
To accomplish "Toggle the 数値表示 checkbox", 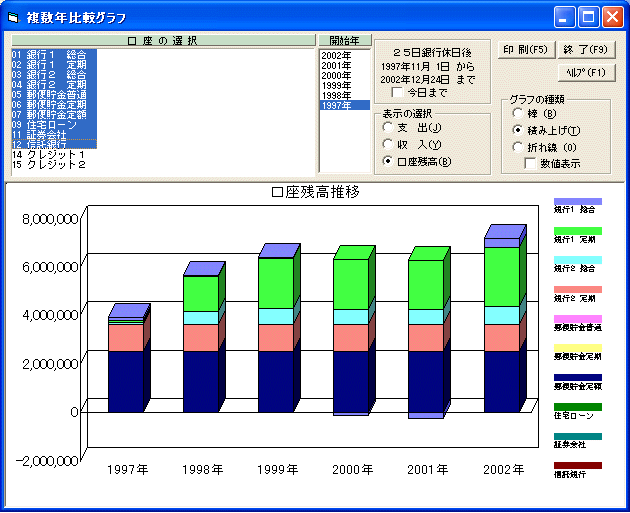I will [x=531, y=163].
